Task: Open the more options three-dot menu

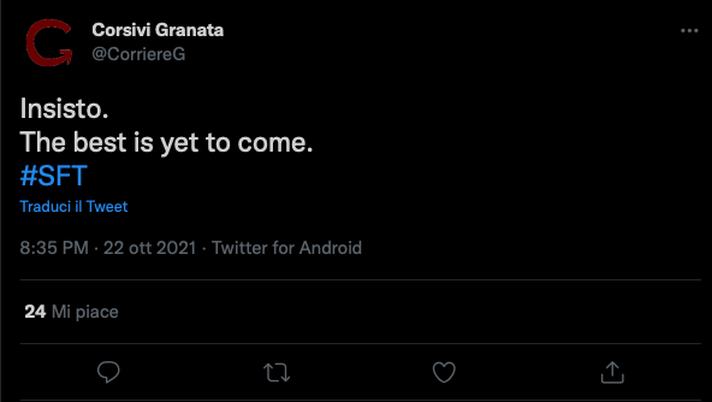Action: [x=689, y=31]
